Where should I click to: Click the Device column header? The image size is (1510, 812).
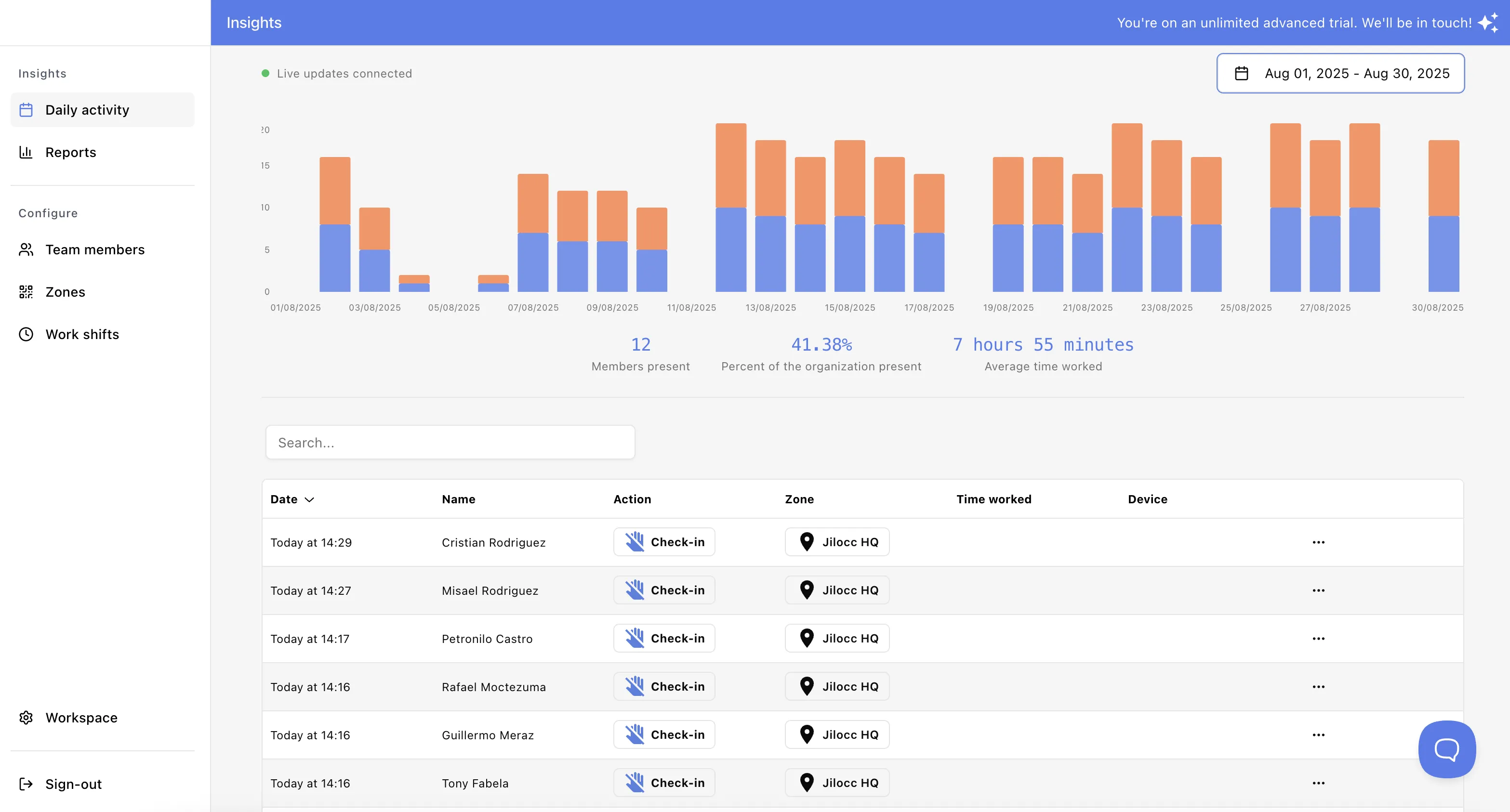tap(1147, 499)
